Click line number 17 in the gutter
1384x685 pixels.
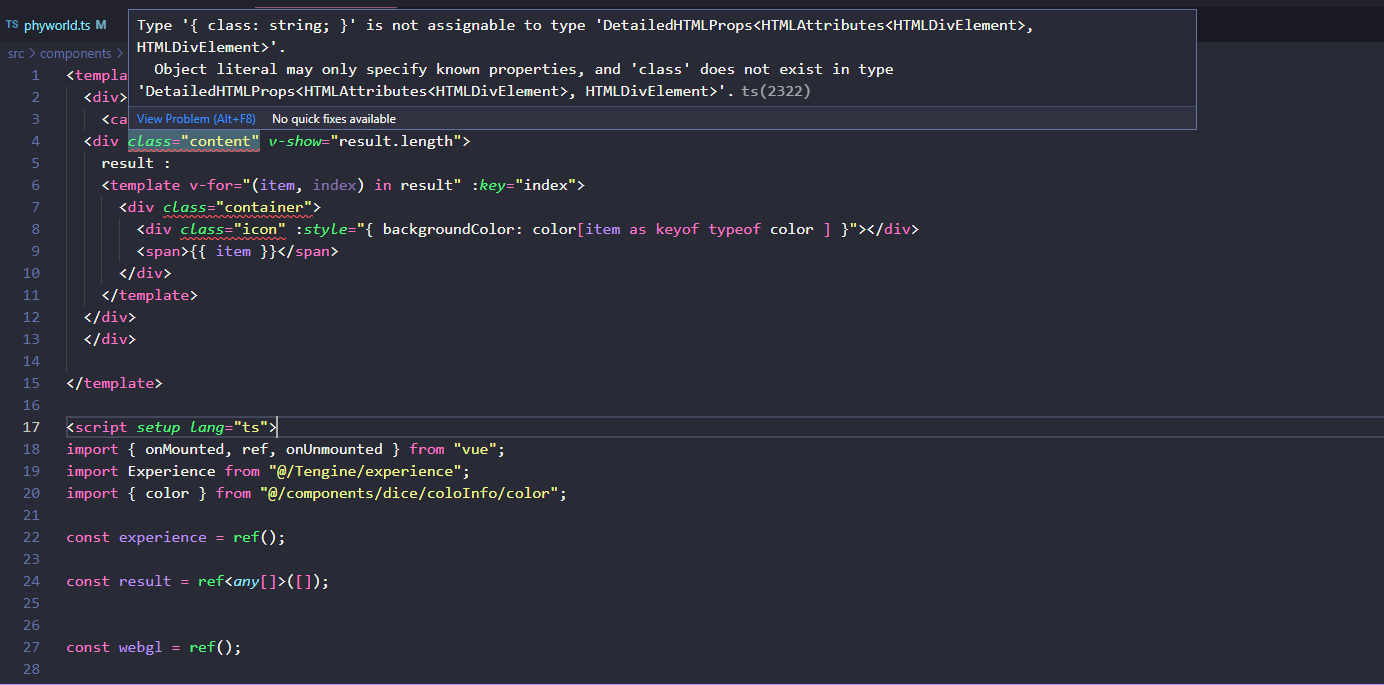point(31,426)
